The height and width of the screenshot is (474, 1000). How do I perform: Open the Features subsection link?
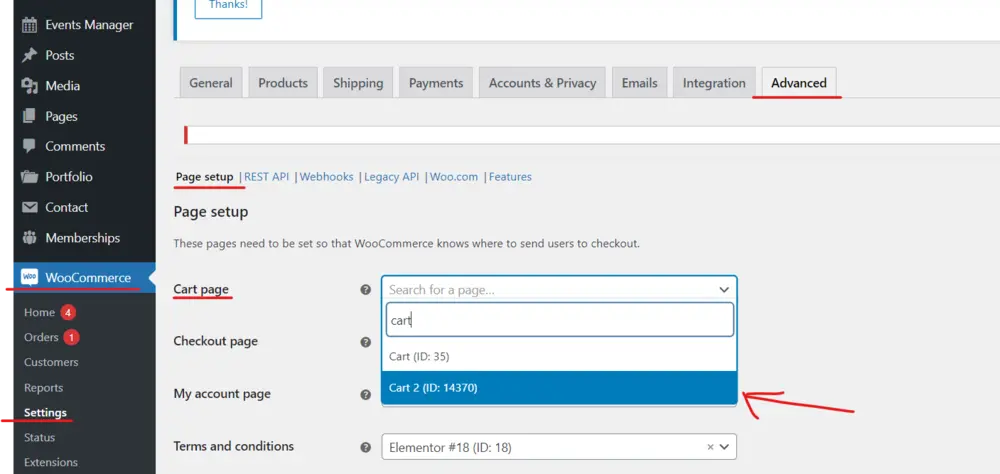pos(510,177)
